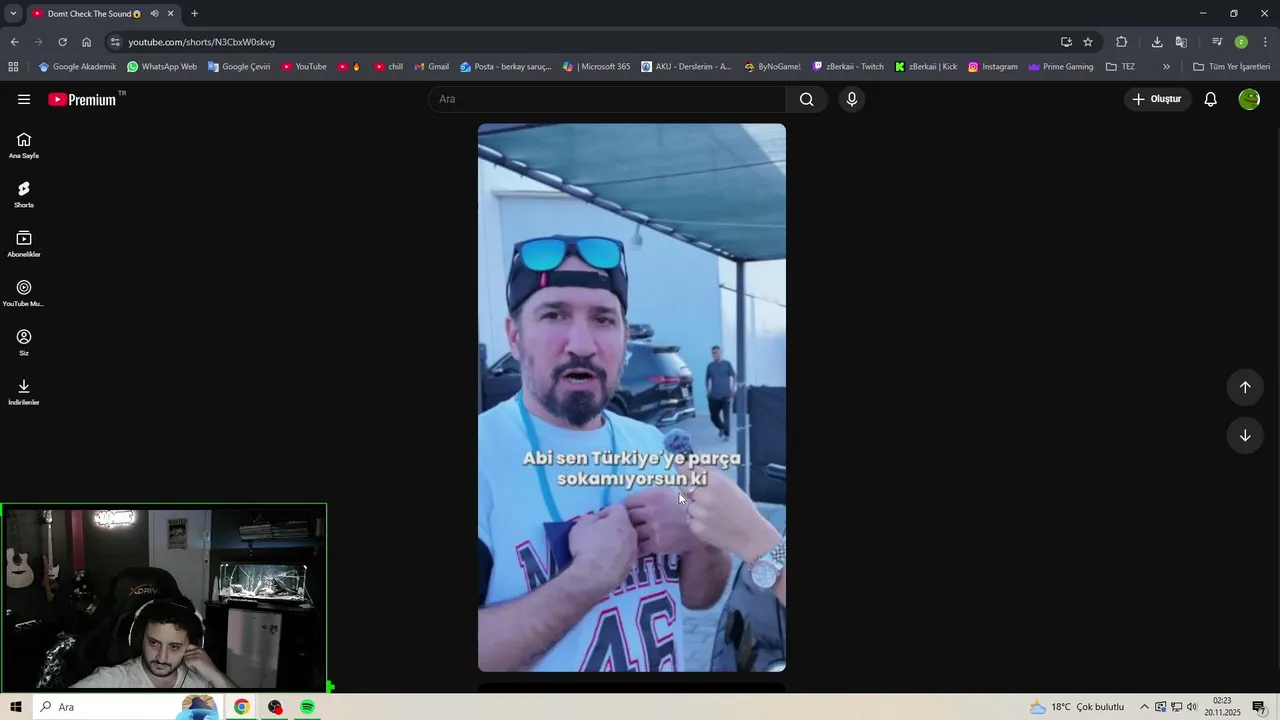Open AKU - Derslerim bookmark
The width and height of the screenshot is (1280, 720).
[686, 67]
